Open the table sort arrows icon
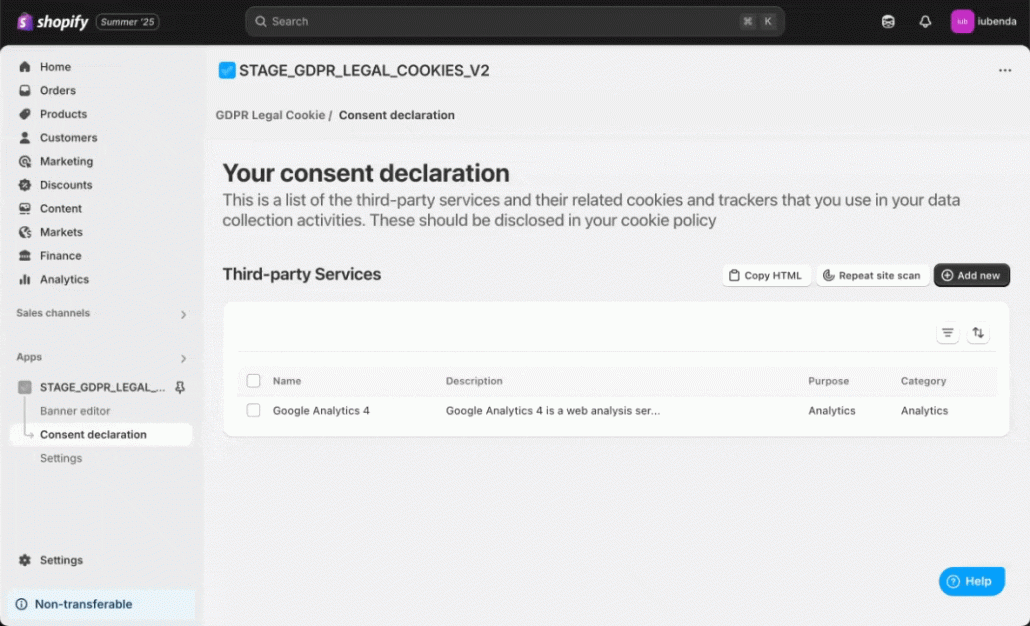 978,333
